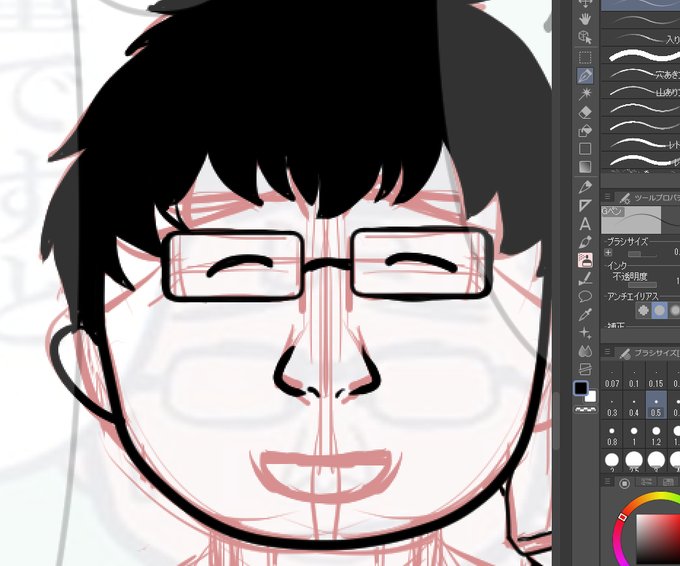Screen dimensions: 680x566
Task: Select the sparkle wand tool under Pen
Action: click(x=585, y=94)
